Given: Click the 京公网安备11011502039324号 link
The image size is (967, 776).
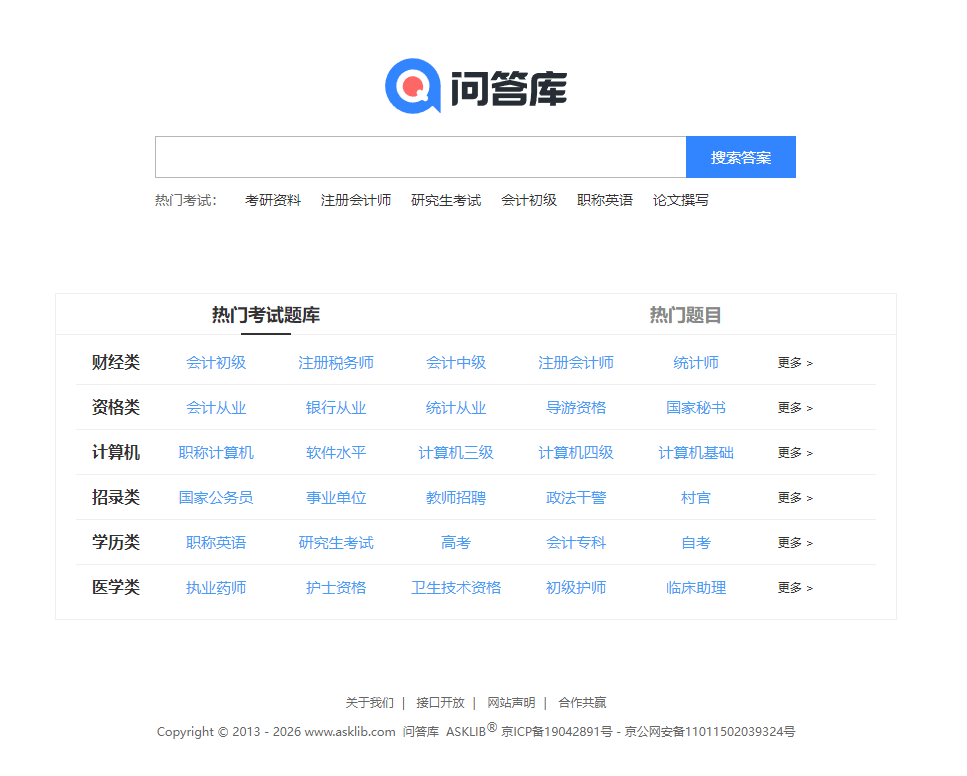Looking at the screenshot, I should pos(710,732).
